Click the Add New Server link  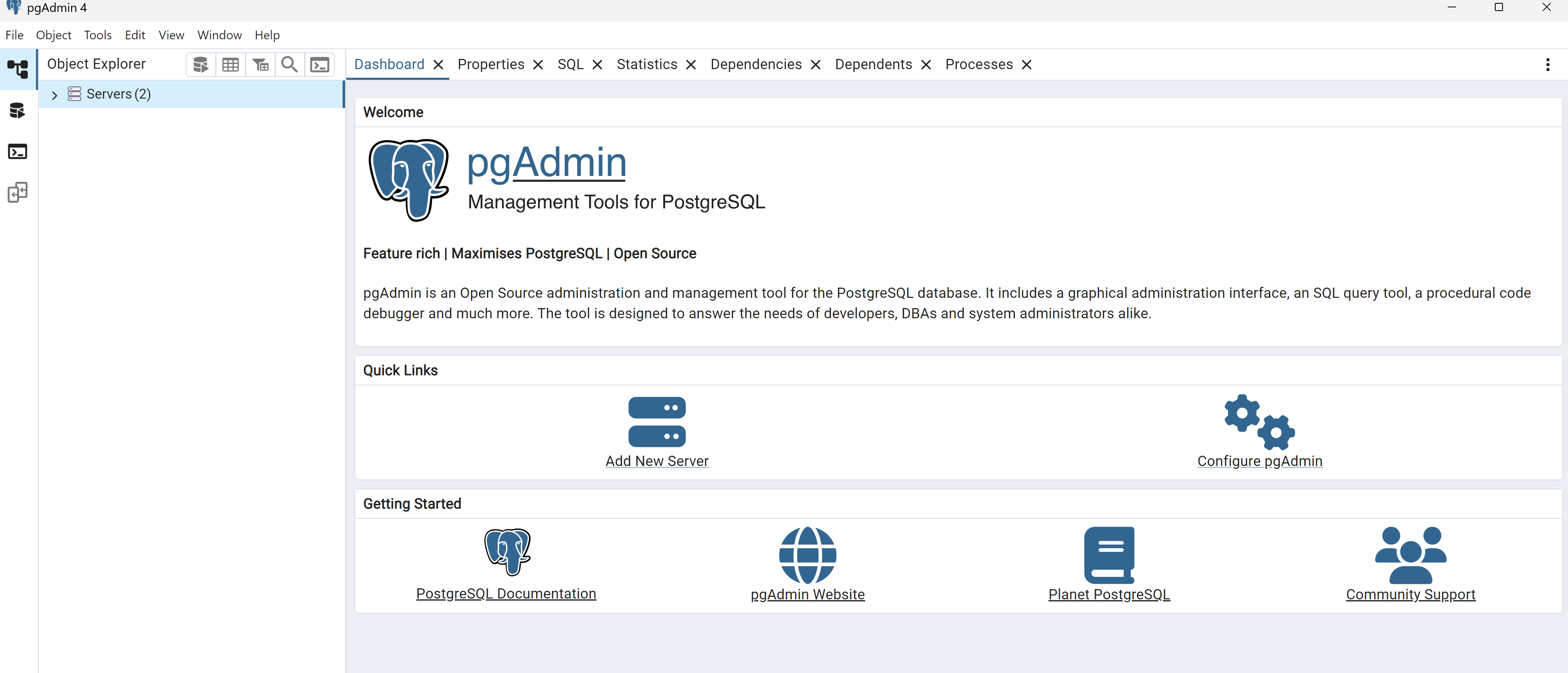click(657, 461)
